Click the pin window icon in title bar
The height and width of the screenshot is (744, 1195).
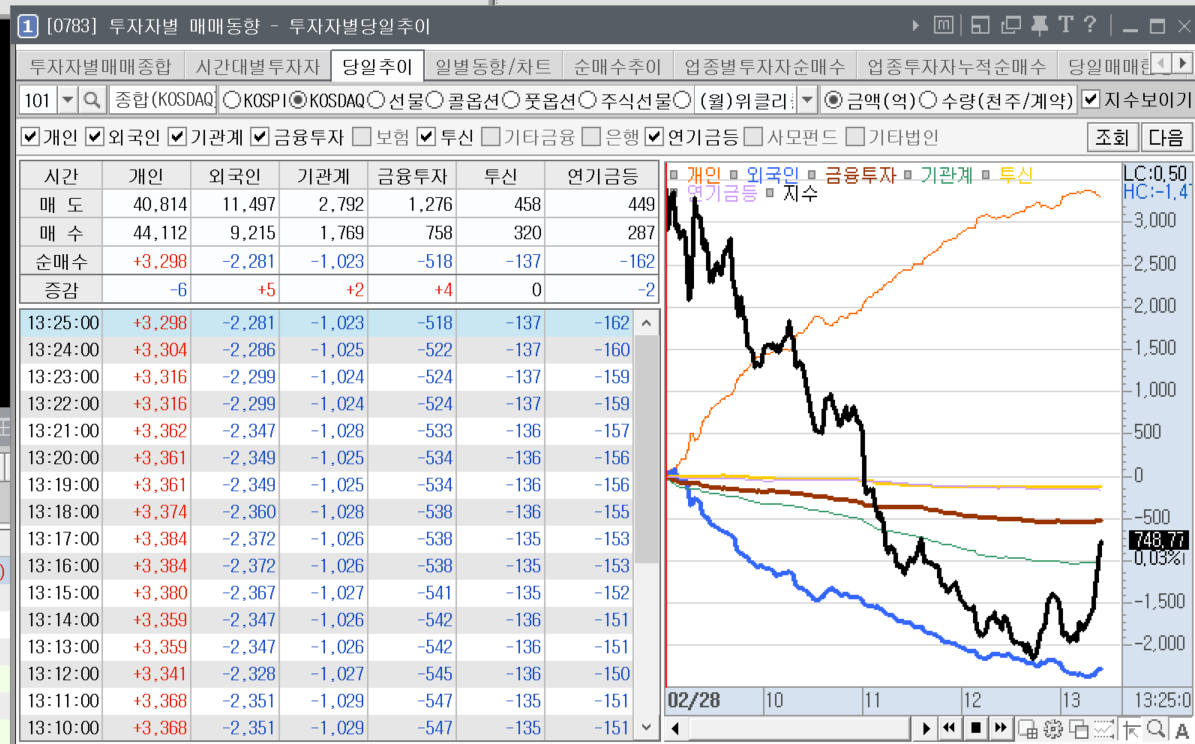[1040, 25]
